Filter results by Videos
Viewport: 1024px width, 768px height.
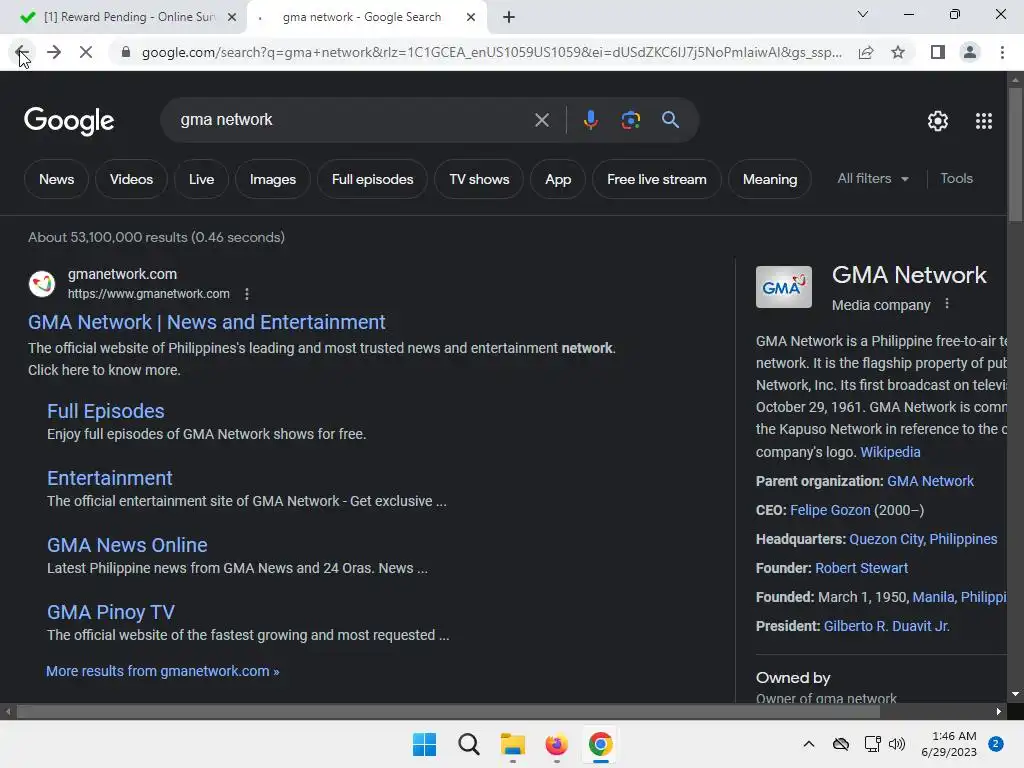click(131, 179)
